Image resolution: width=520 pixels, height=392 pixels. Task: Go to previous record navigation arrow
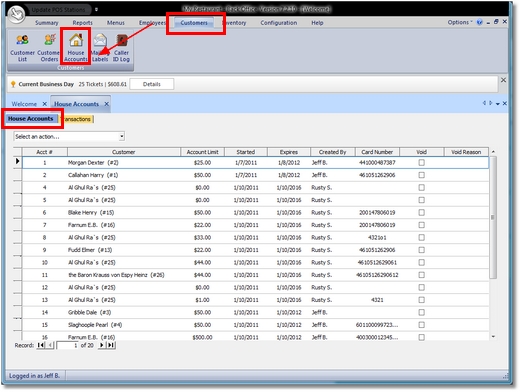[50, 345]
